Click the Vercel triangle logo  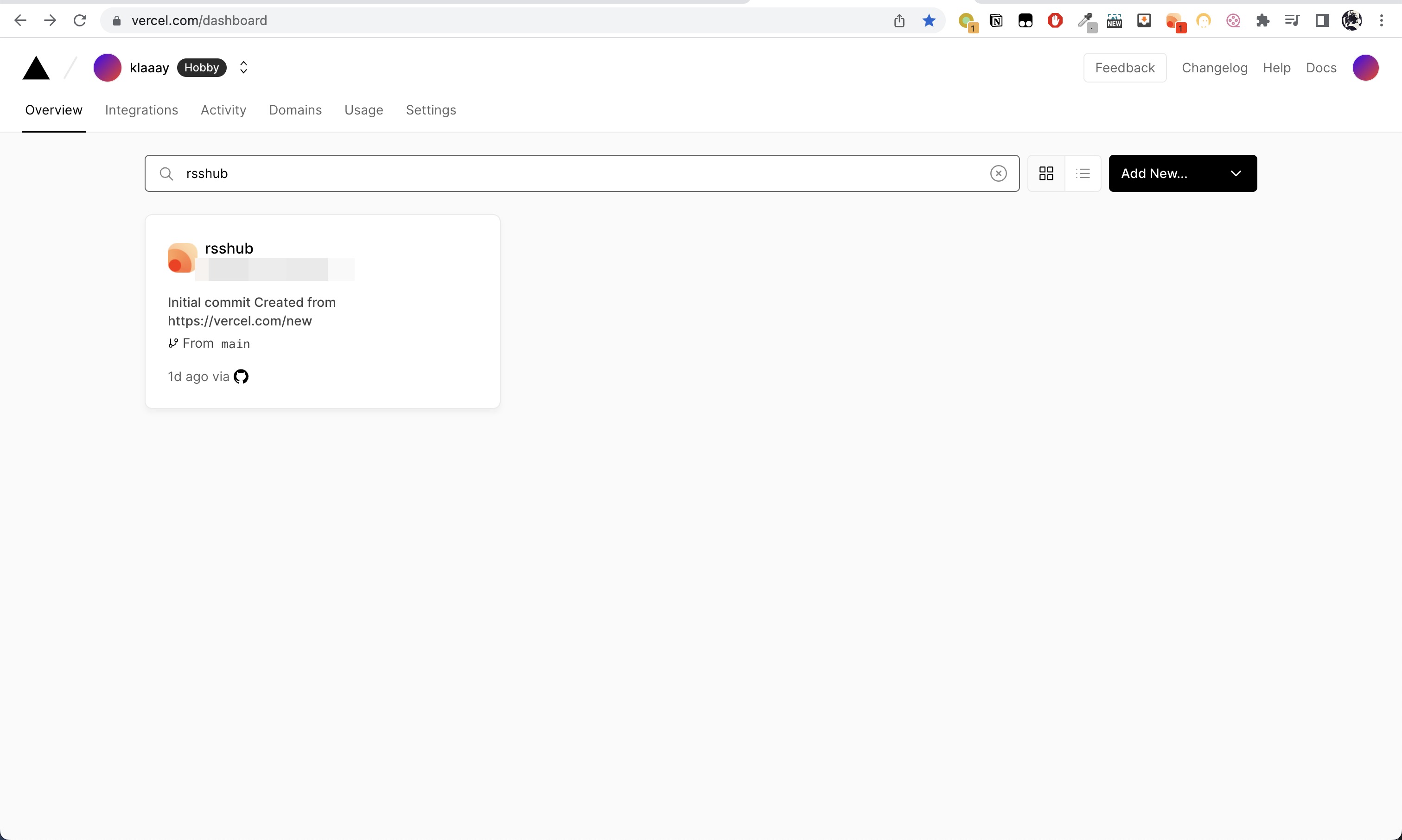[x=36, y=69]
